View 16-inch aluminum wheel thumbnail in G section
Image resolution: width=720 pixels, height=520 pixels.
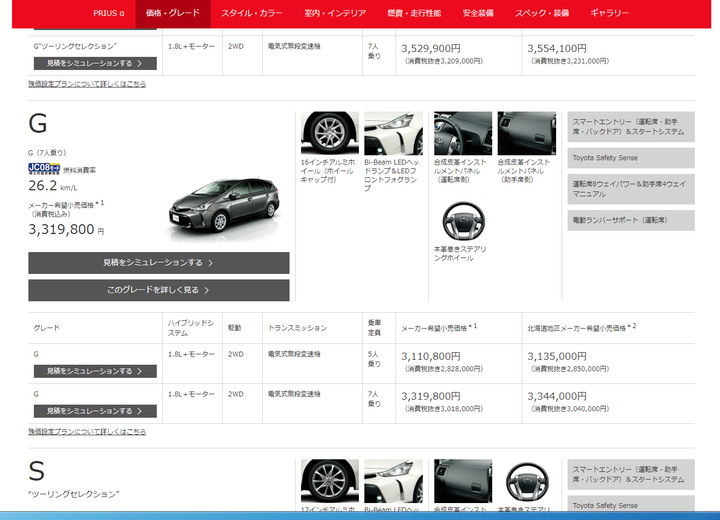(x=330, y=133)
